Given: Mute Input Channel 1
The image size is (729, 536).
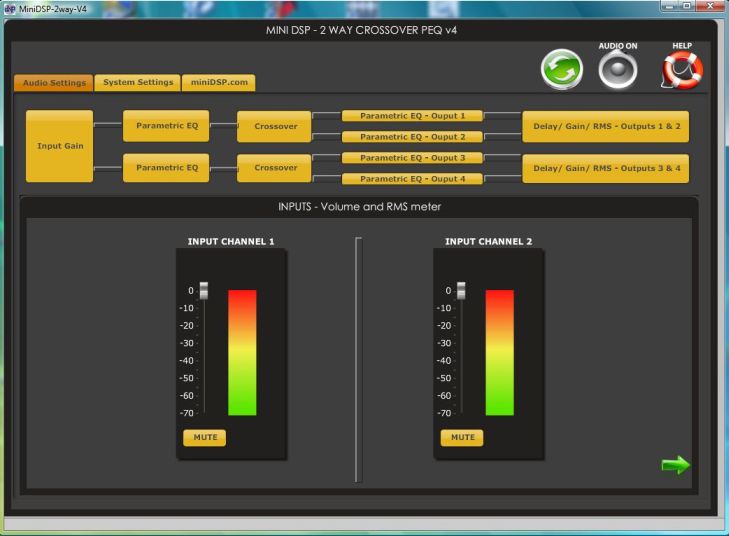Looking at the screenshot, I should tap(205, 437).
